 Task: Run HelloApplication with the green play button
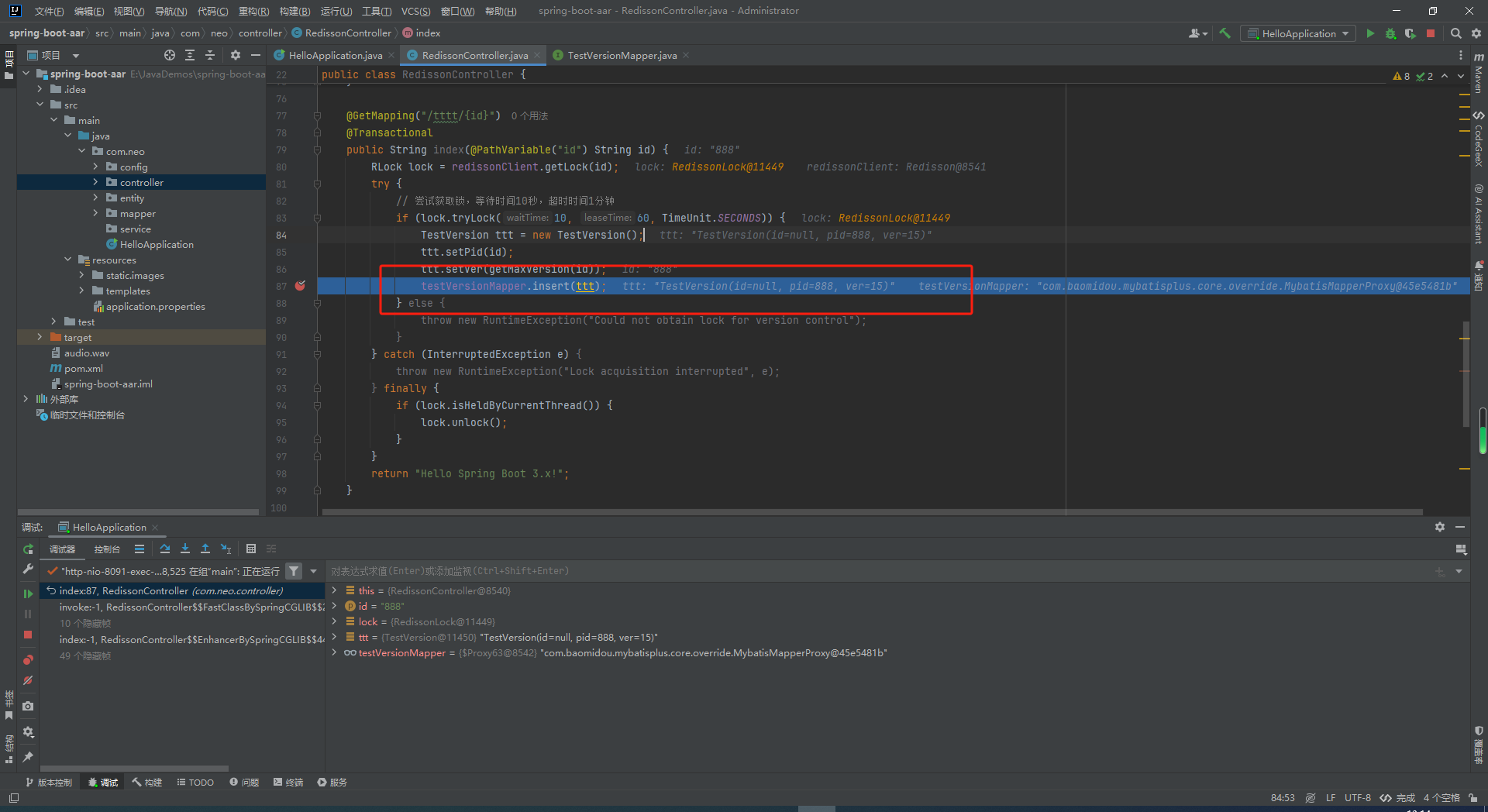point(1370,33)
